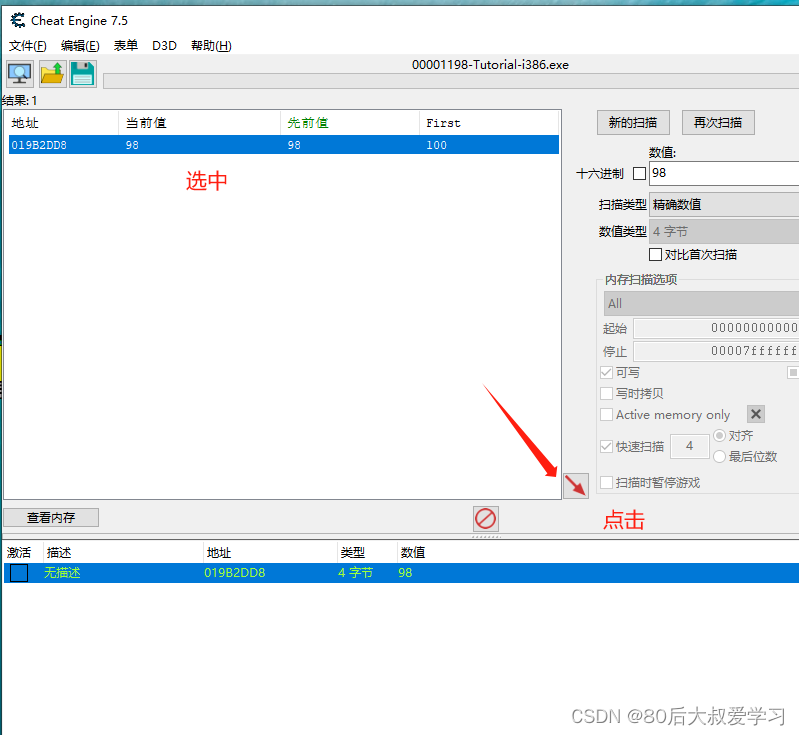The image size is (799, 735).
Task: Click 无描述 in the address list
Action: pyautogui.click(x=62, y=573)
